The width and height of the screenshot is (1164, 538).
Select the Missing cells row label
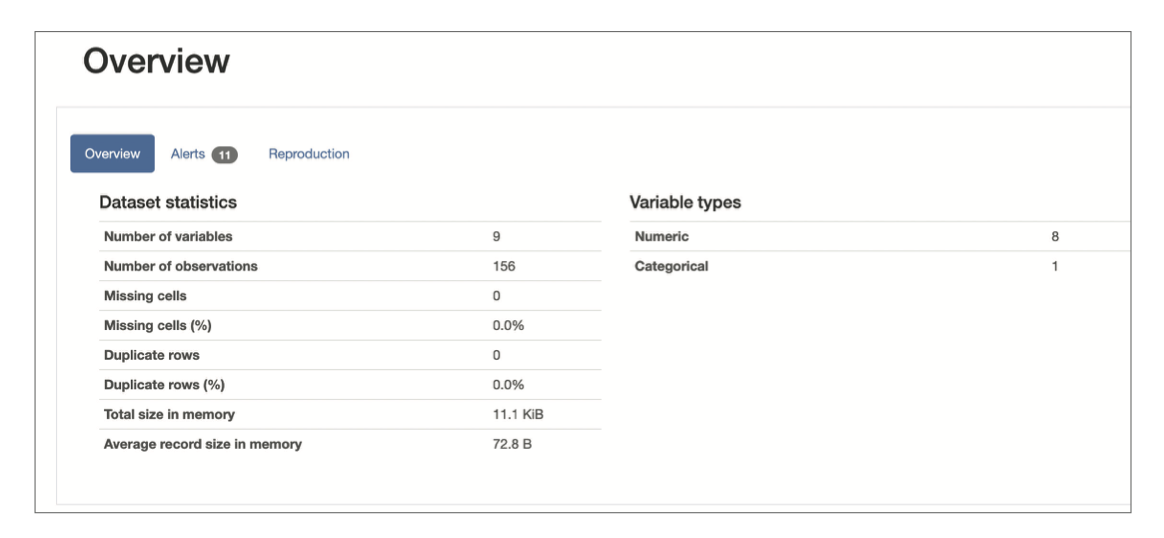(x=145, y=296)
